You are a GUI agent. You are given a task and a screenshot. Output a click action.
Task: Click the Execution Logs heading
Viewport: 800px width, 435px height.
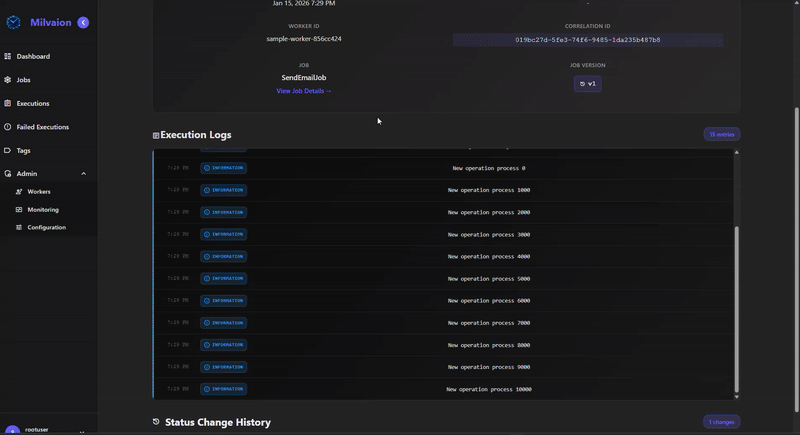tap(195, 135)
